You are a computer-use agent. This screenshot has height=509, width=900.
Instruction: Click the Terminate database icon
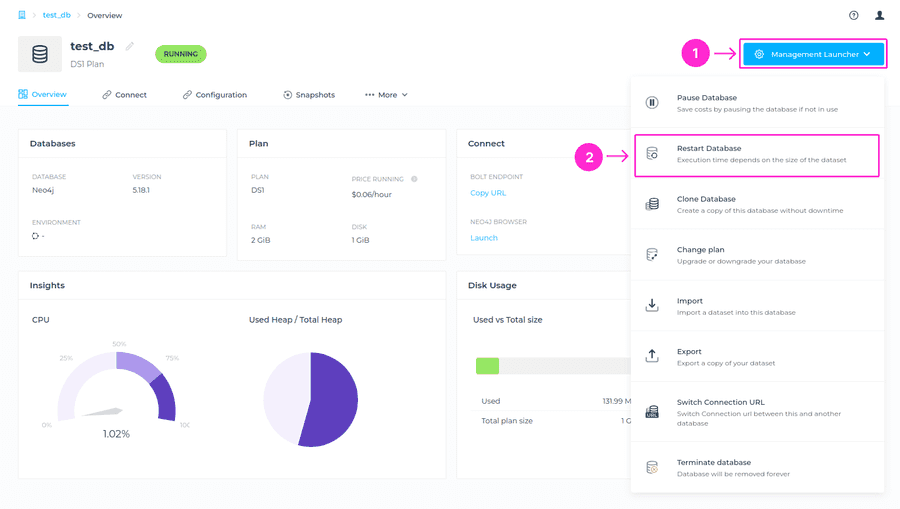click(x=652, y=467)
